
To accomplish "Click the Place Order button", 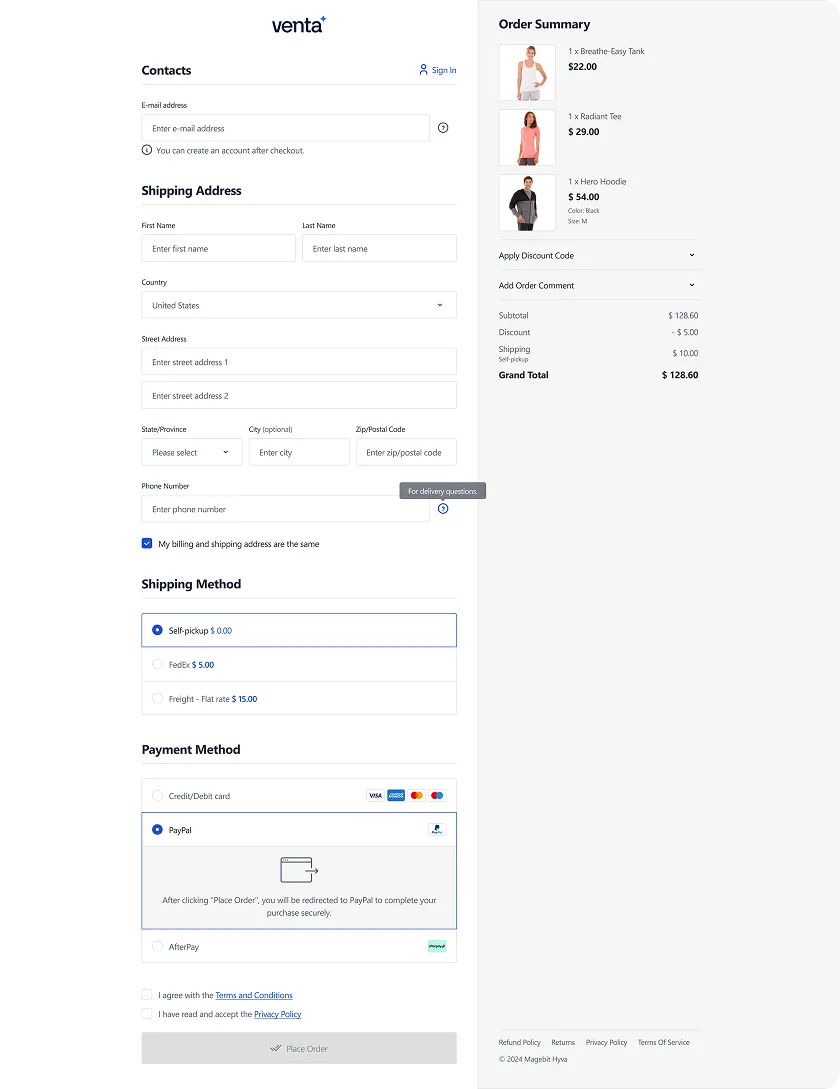I will click(299, 1048).
